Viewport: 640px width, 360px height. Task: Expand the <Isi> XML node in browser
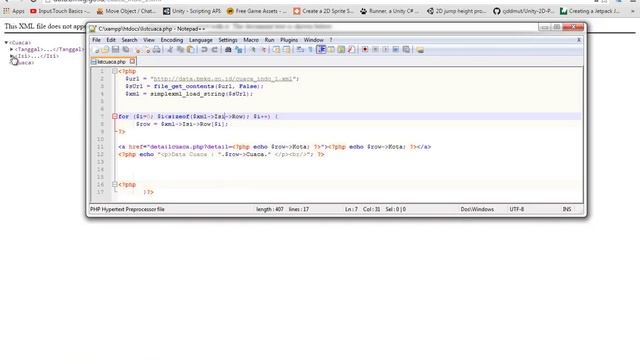point(12,56)
